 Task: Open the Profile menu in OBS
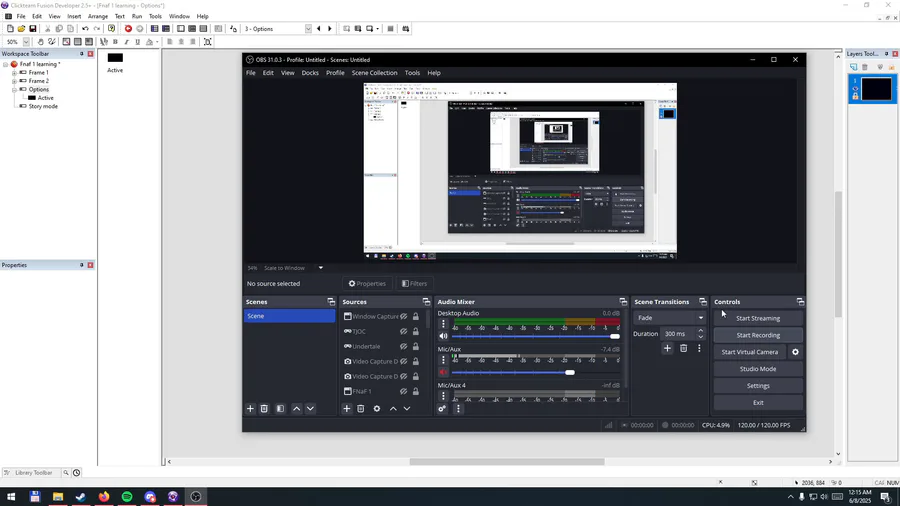[335, 73]
